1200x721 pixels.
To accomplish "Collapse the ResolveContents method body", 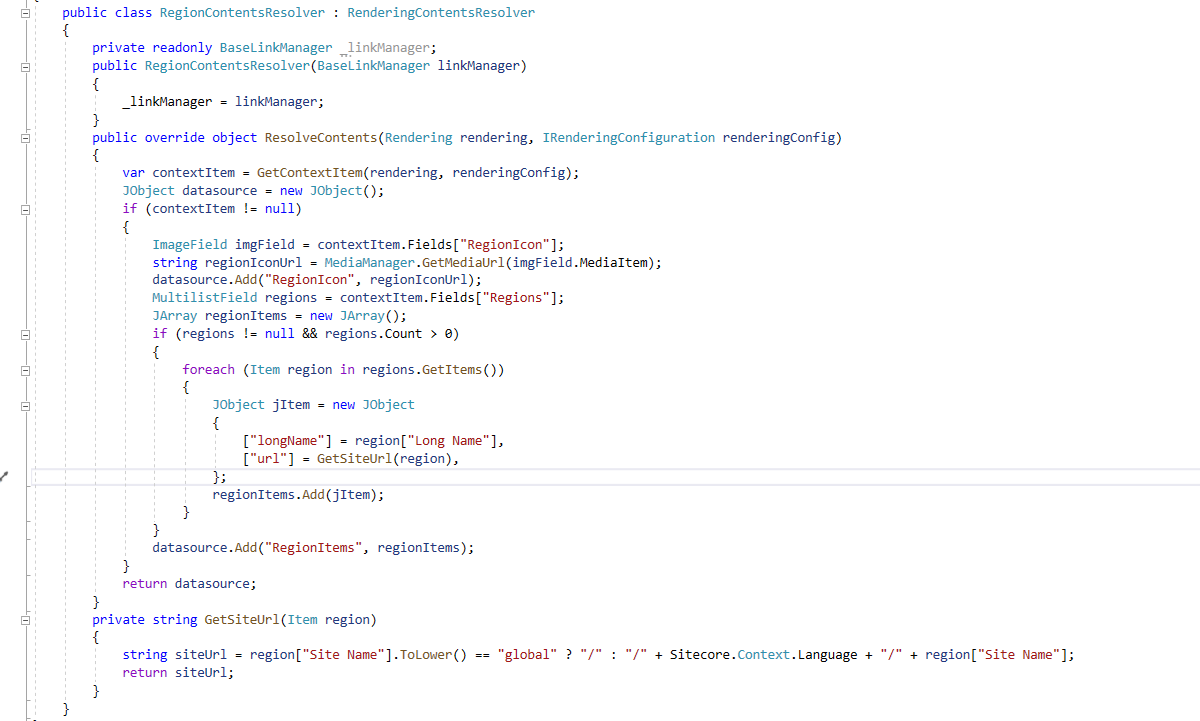I will (25, 137).
